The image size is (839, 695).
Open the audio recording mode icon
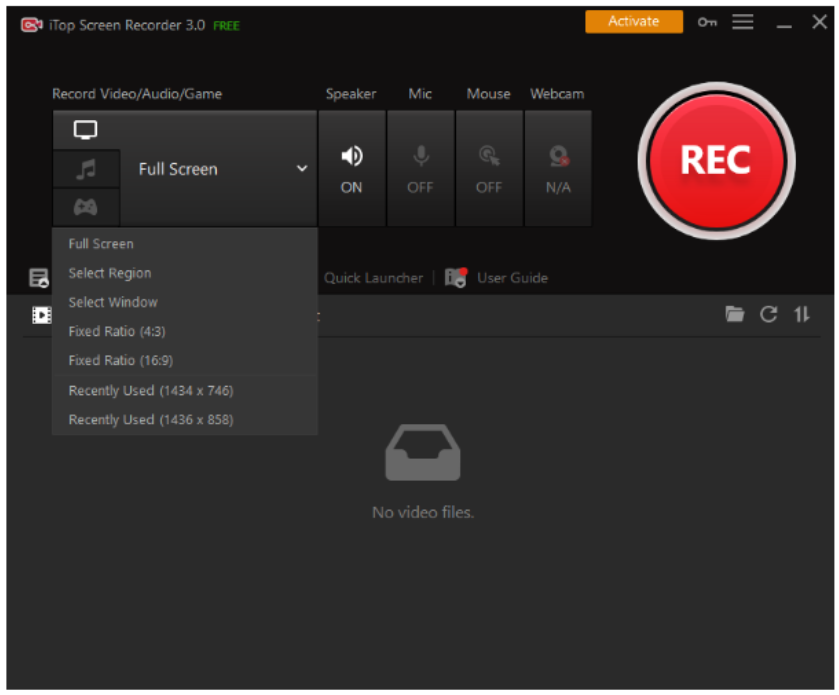coord(86,168)
